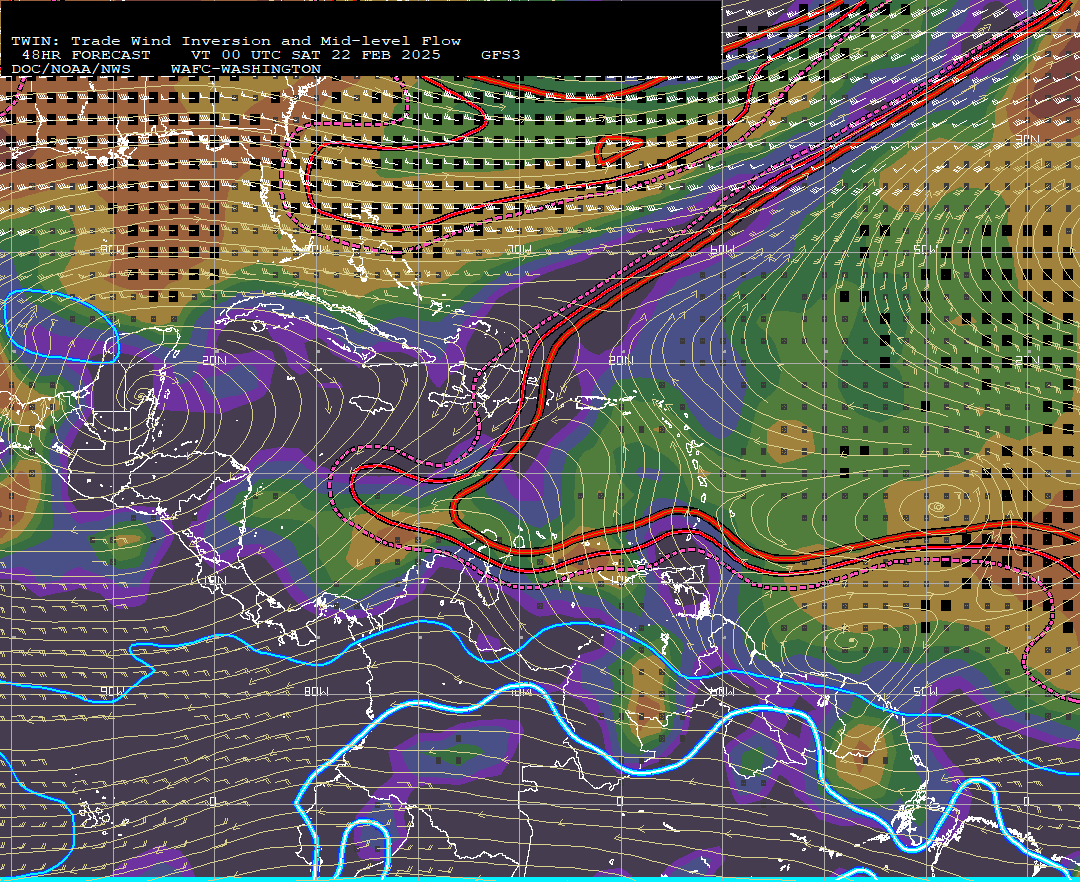The image size is (1080, 882).
Task: Click the '80W' longitude label west of Colombia
Action: pyautogui.click(x=316, y=691)
